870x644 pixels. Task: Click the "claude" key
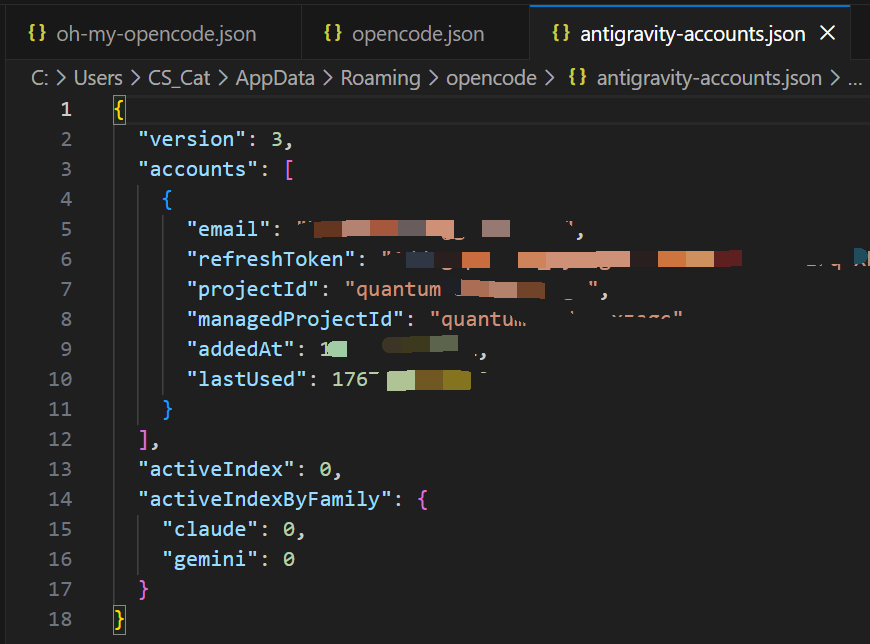tap(210, 529)
